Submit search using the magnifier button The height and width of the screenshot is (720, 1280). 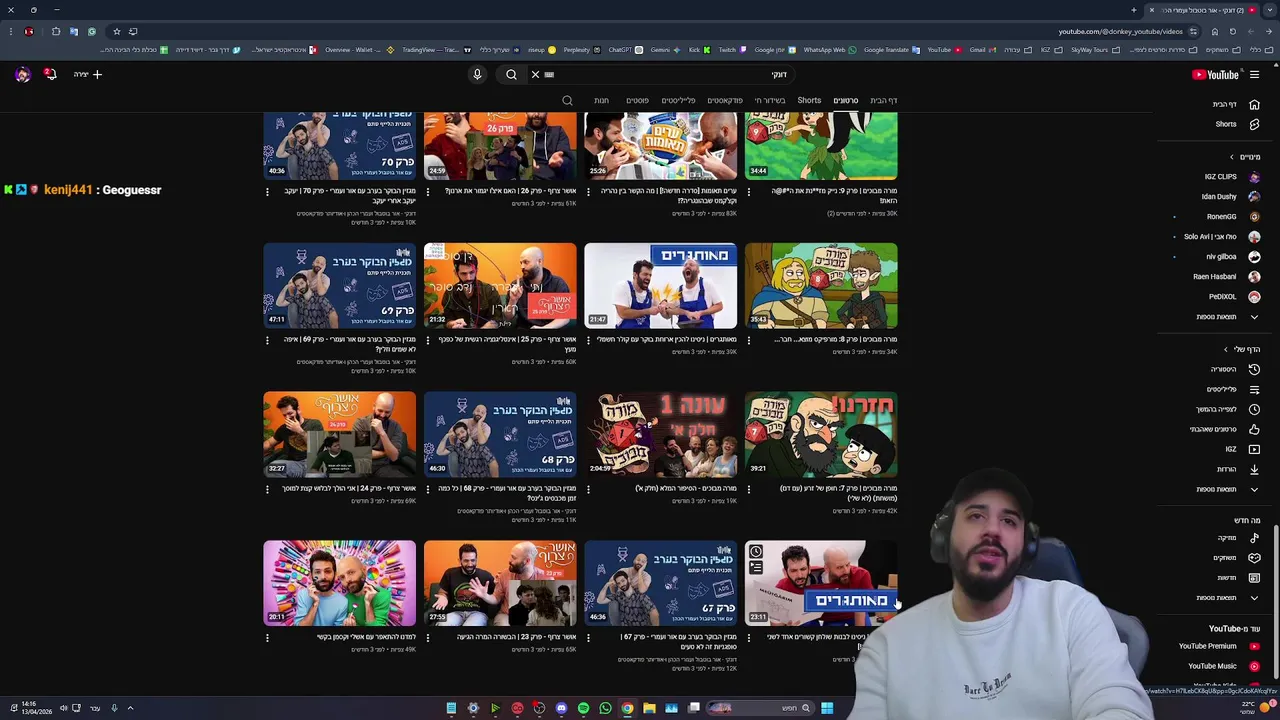point(511,74)
